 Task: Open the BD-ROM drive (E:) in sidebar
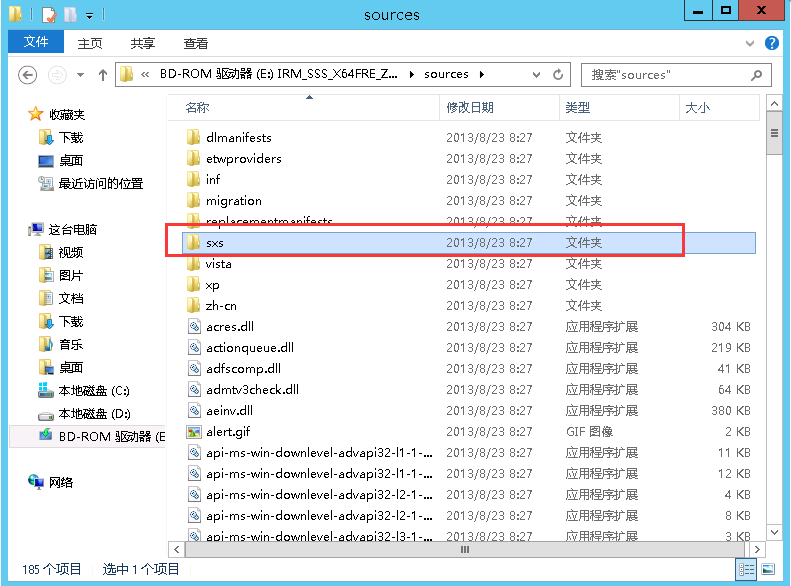pos(100,436)
